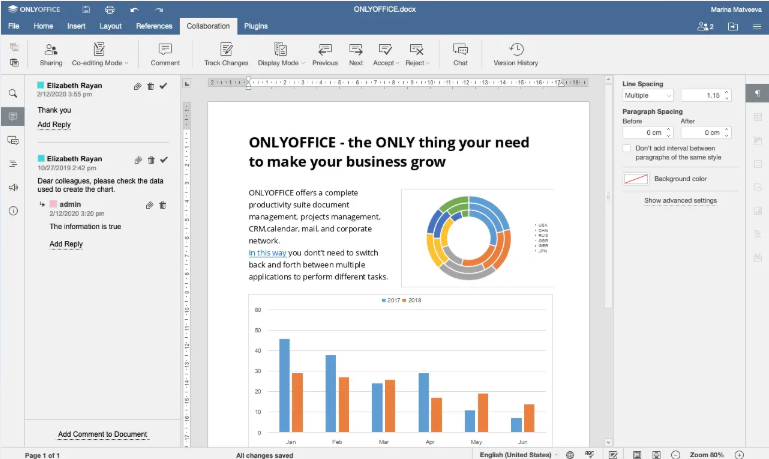Screen dimensions: 769x459
Task: Switch to the Layout tab
Action: [110, 26]
